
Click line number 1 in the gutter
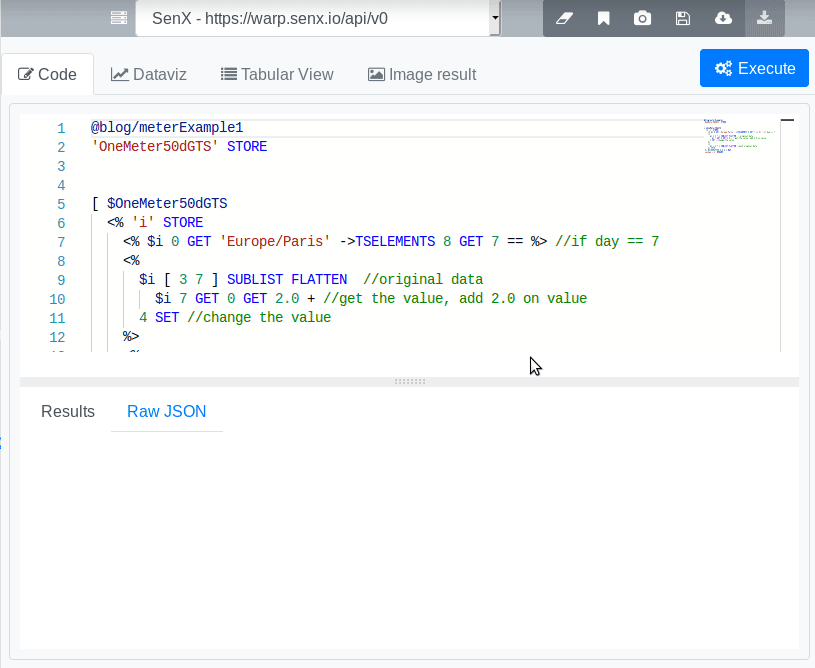point(61,128)
